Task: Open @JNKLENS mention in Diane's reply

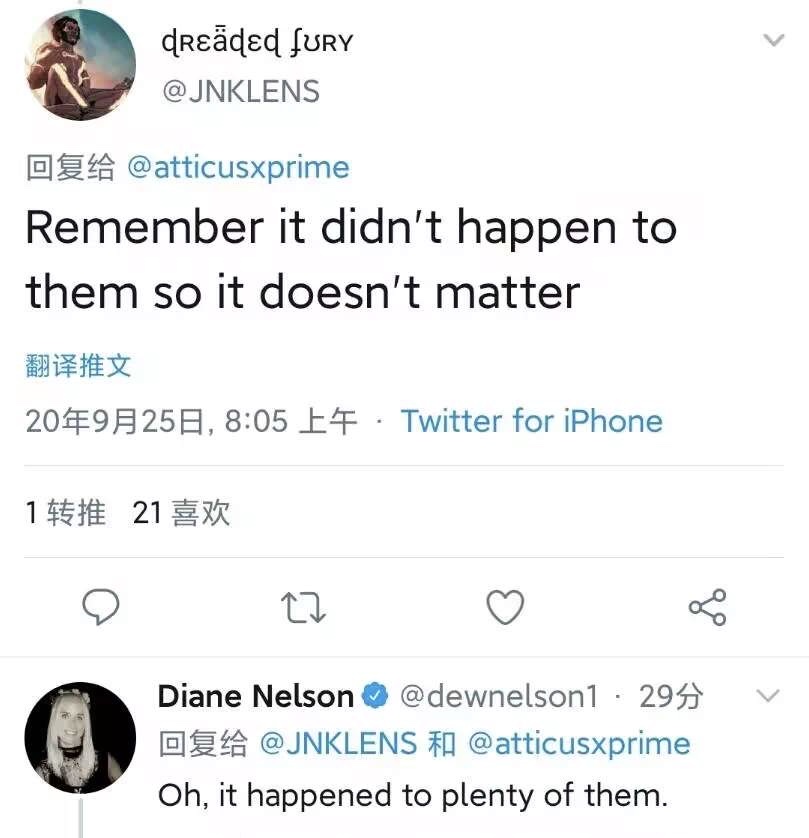Action: (338, 744)
